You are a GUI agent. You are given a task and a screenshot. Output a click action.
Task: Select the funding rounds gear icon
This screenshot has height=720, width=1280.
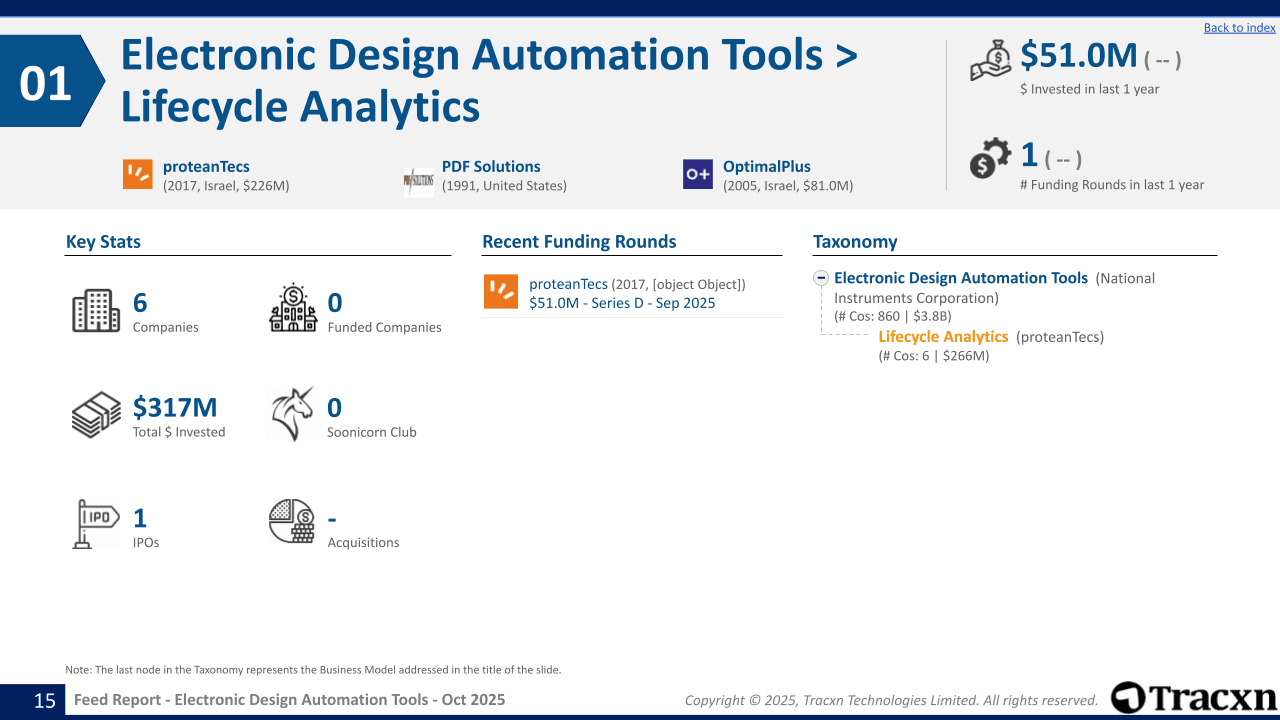tap(989, 157)
